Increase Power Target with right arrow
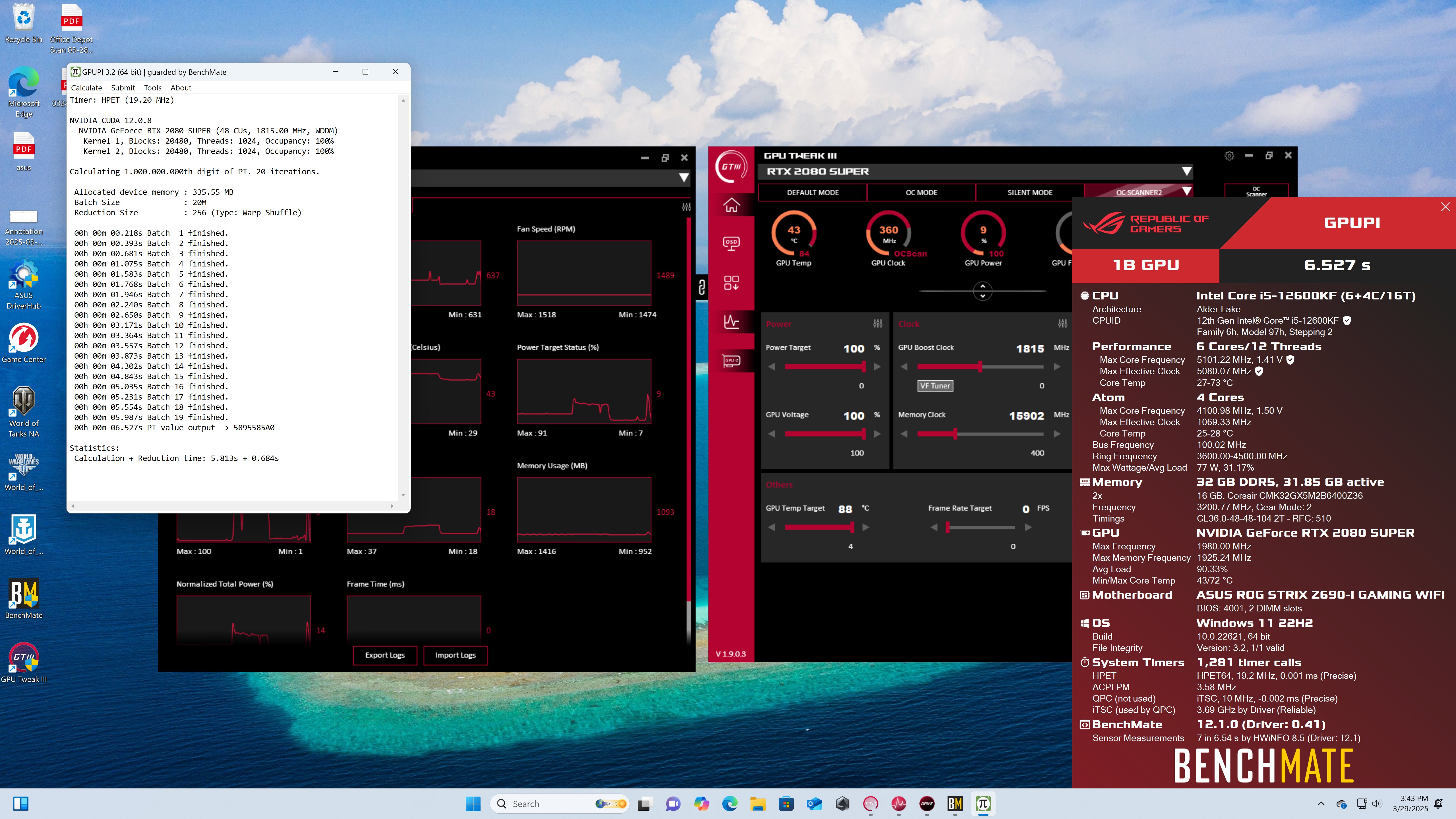Viewport: 1456px width, 819px height. 877,366
